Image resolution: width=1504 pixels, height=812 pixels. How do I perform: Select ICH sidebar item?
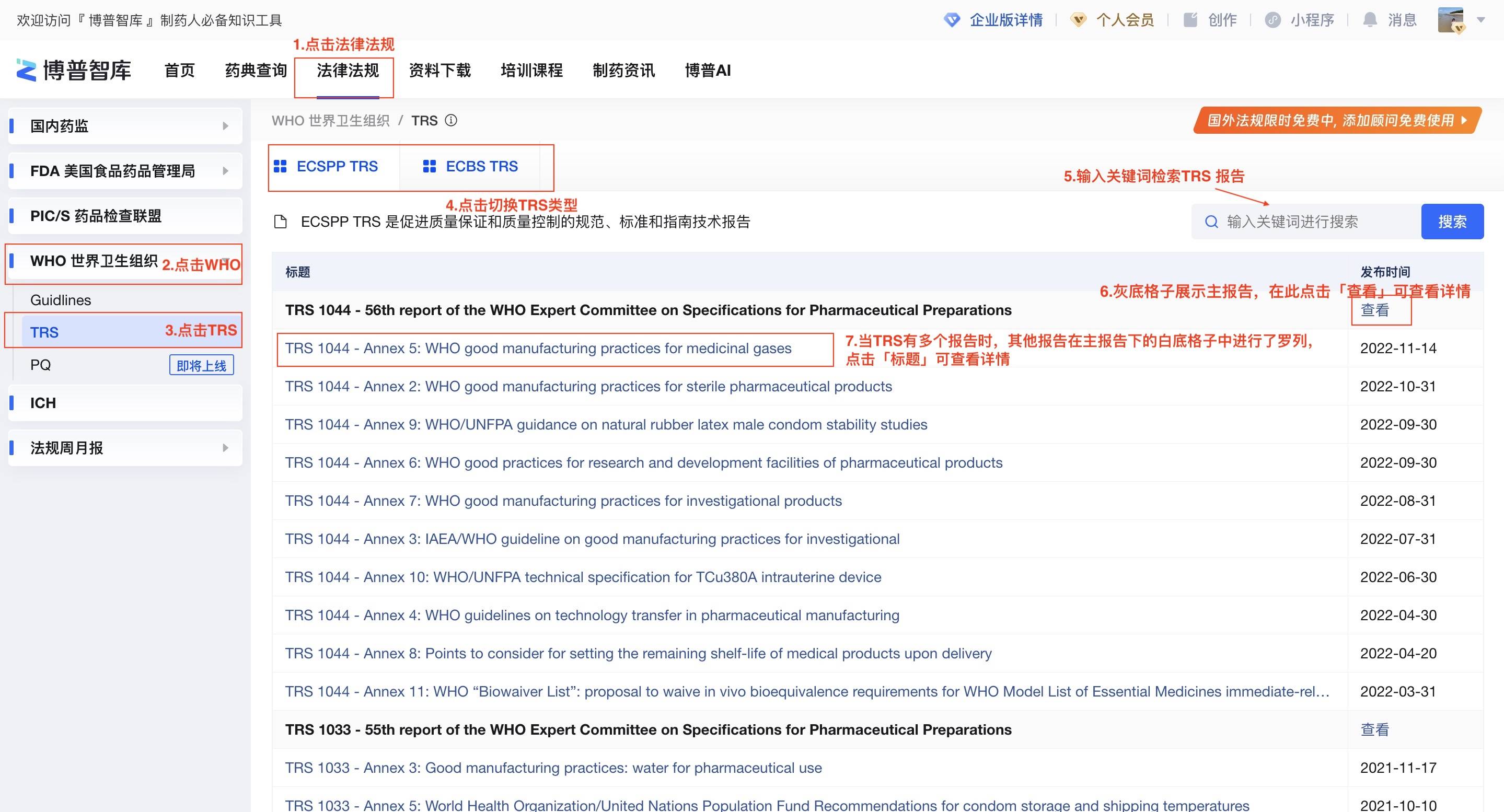(125, 403)
